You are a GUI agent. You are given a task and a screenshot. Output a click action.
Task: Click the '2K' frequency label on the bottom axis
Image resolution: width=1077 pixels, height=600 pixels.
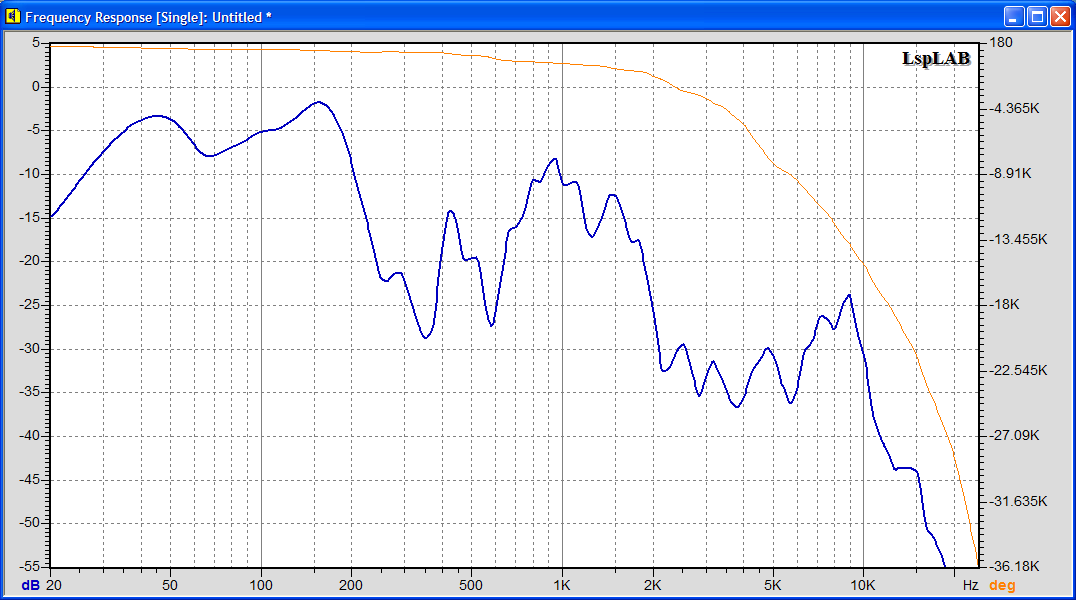pos(653,586)
